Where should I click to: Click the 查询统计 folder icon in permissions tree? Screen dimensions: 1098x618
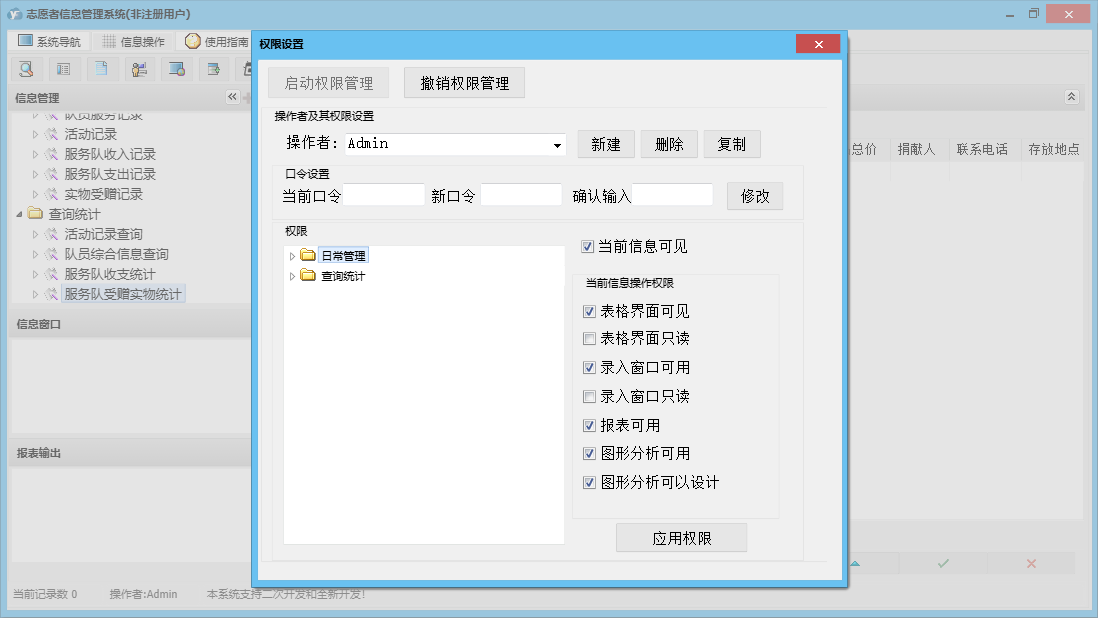(307, 275)
